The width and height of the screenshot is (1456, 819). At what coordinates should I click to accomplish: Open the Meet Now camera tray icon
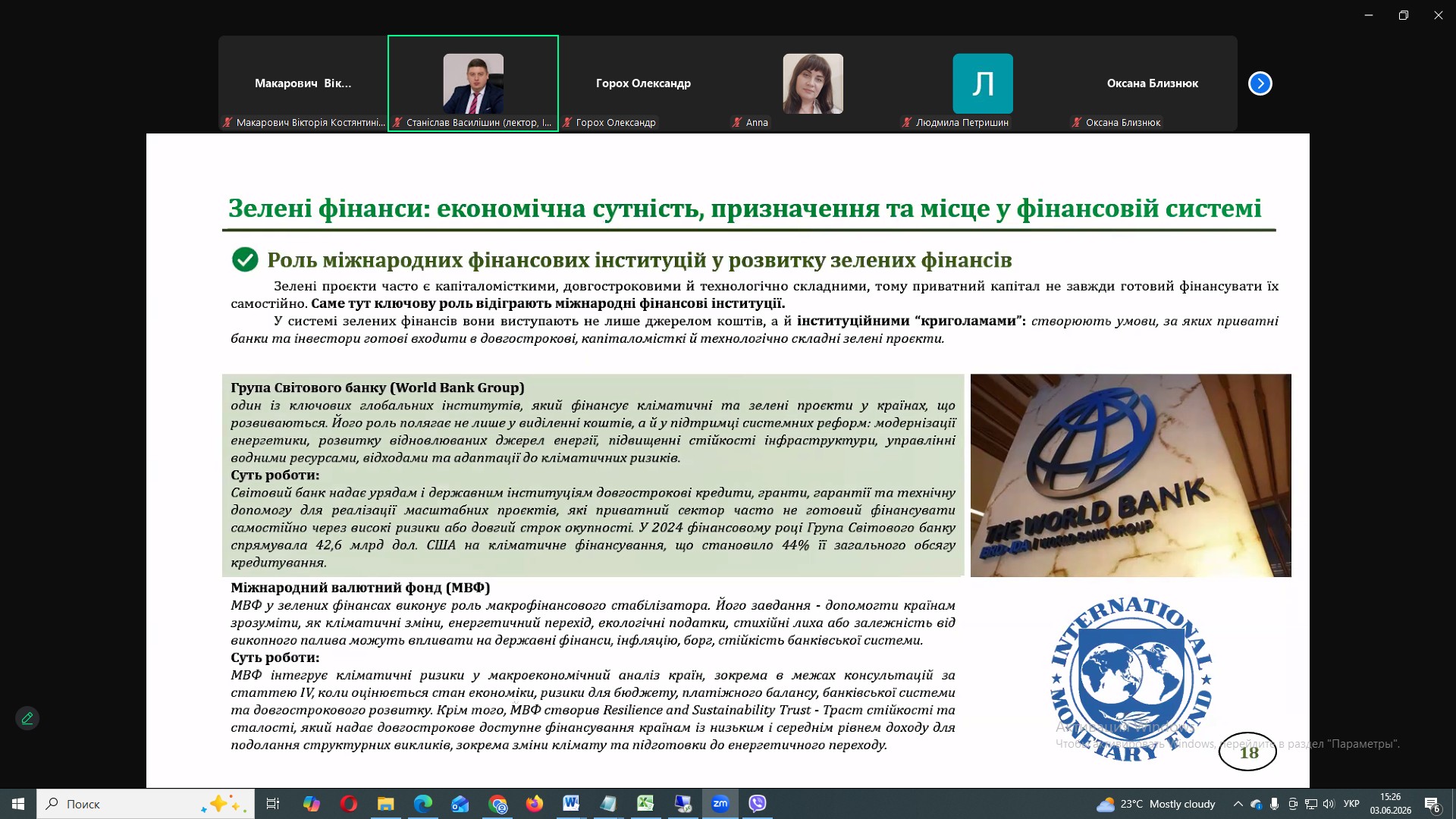[x=1293, y=804]
